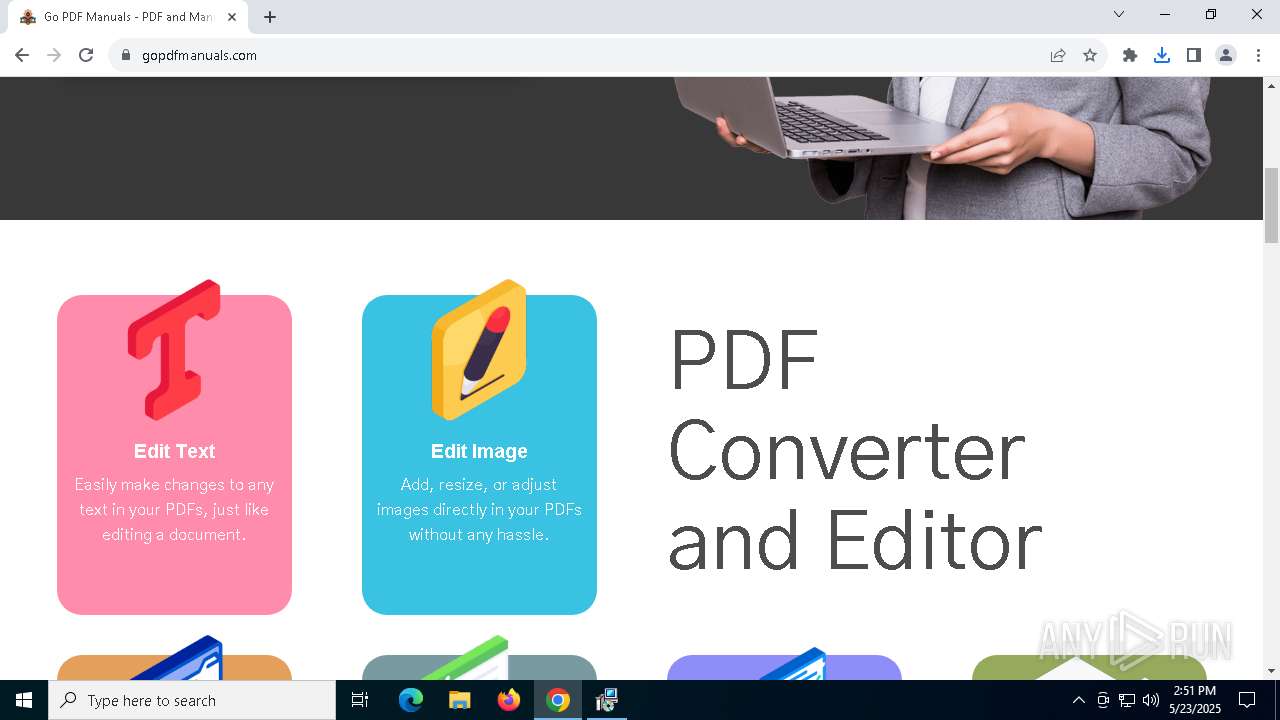
Task: Click the yellow pencil Edit Image icon
Action: click(479, 350)
